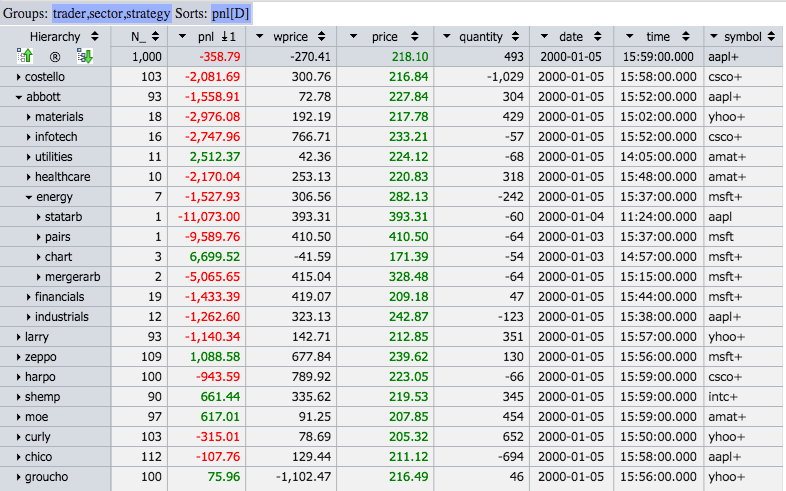
Task: Open the time column dropdown menu
Action: [630, 37]
